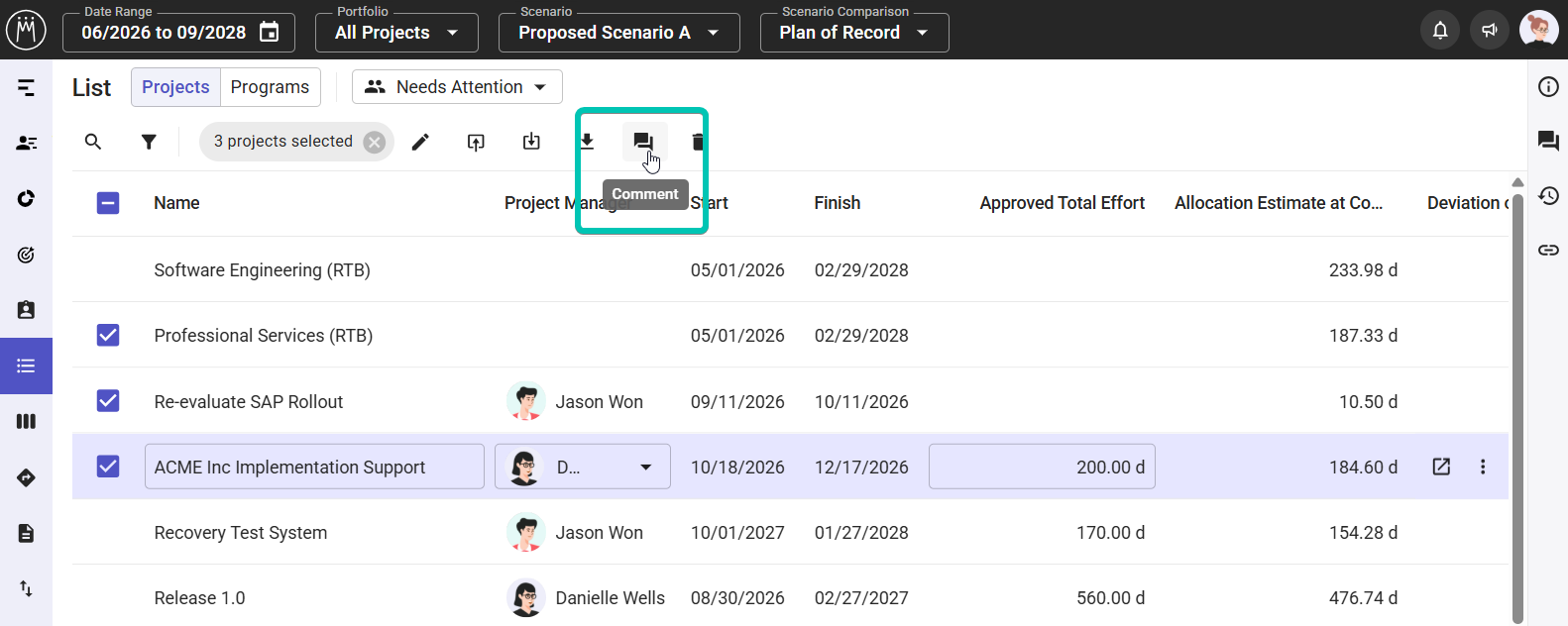Sort by the Finish column header
The width and height of the screenshot is (1568, 626).
click(x=838, y=203)
